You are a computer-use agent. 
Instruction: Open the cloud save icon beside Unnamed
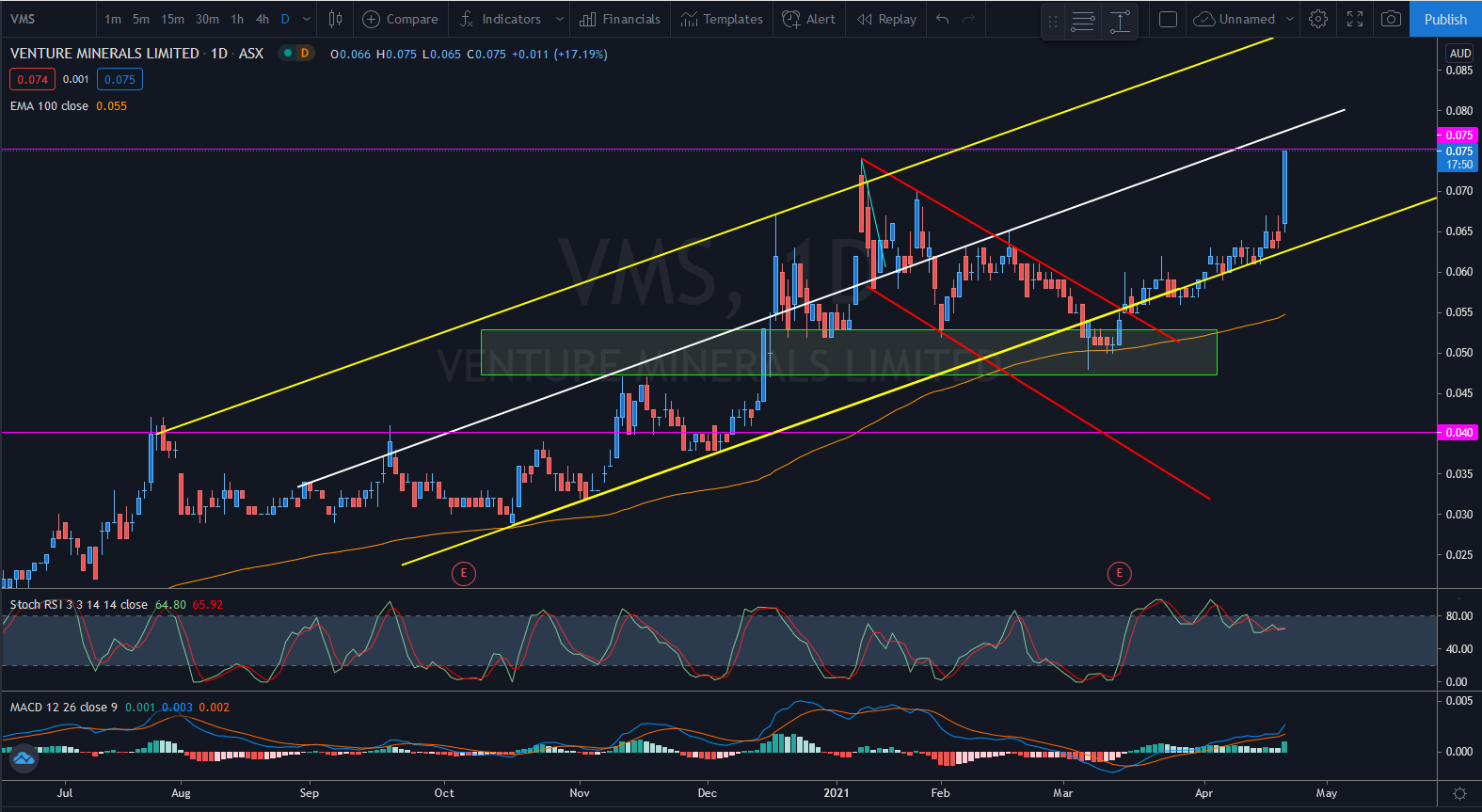[1203, 19]
